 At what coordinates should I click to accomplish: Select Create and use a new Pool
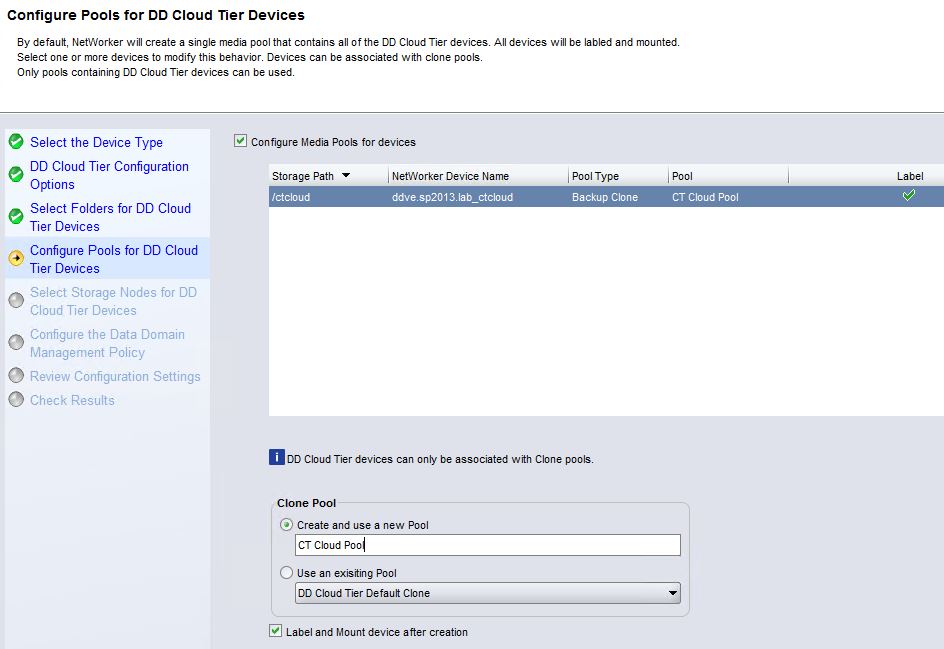tap(287, 524)
